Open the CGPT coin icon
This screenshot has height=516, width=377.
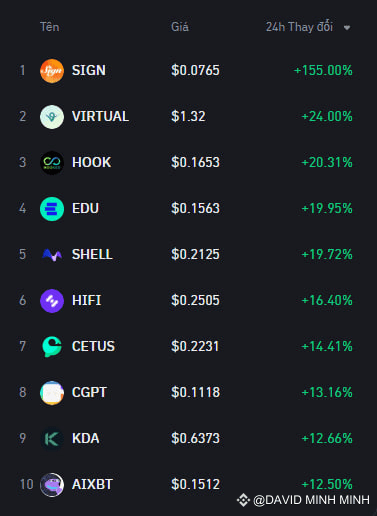[x=52, y=393]
